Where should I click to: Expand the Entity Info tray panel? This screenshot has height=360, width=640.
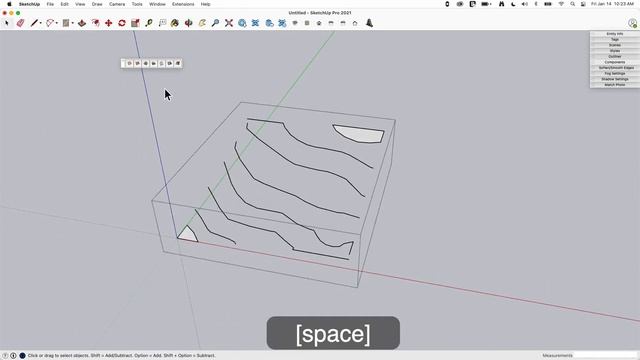(615, 34)
